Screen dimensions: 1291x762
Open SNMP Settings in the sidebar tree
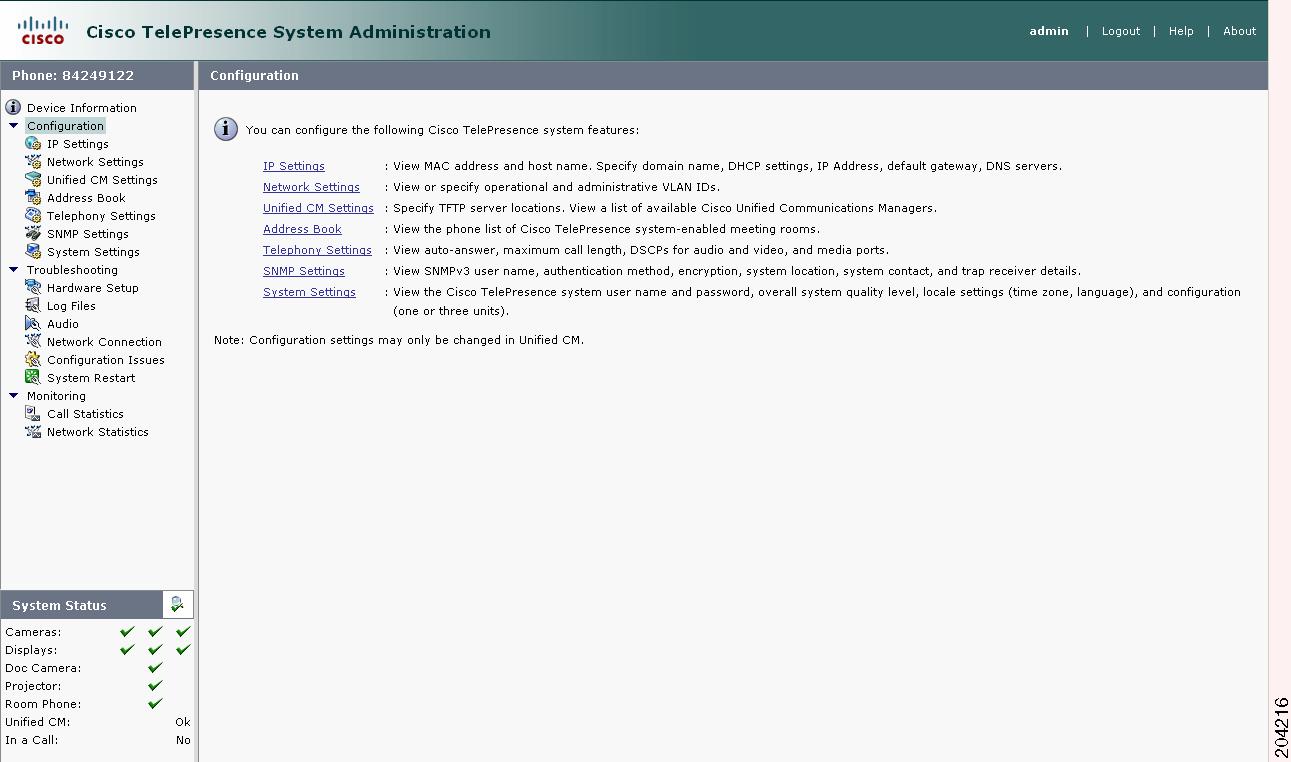(88, 234)
